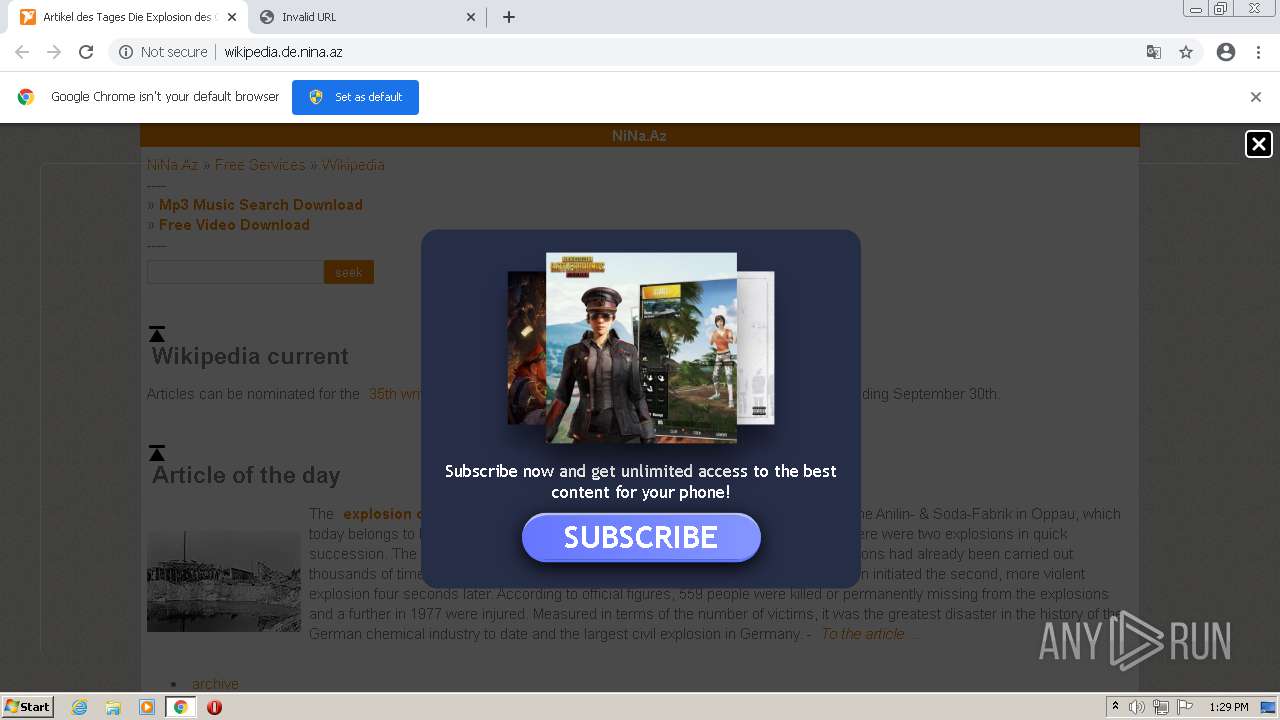
Task: Click Set as default button
Action: [355, 97]
